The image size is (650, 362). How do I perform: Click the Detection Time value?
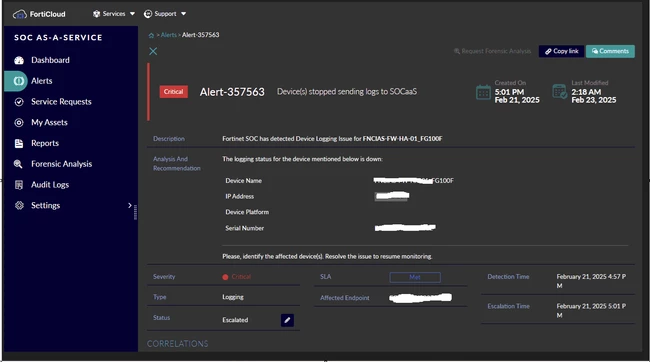[x=592, y=281]
